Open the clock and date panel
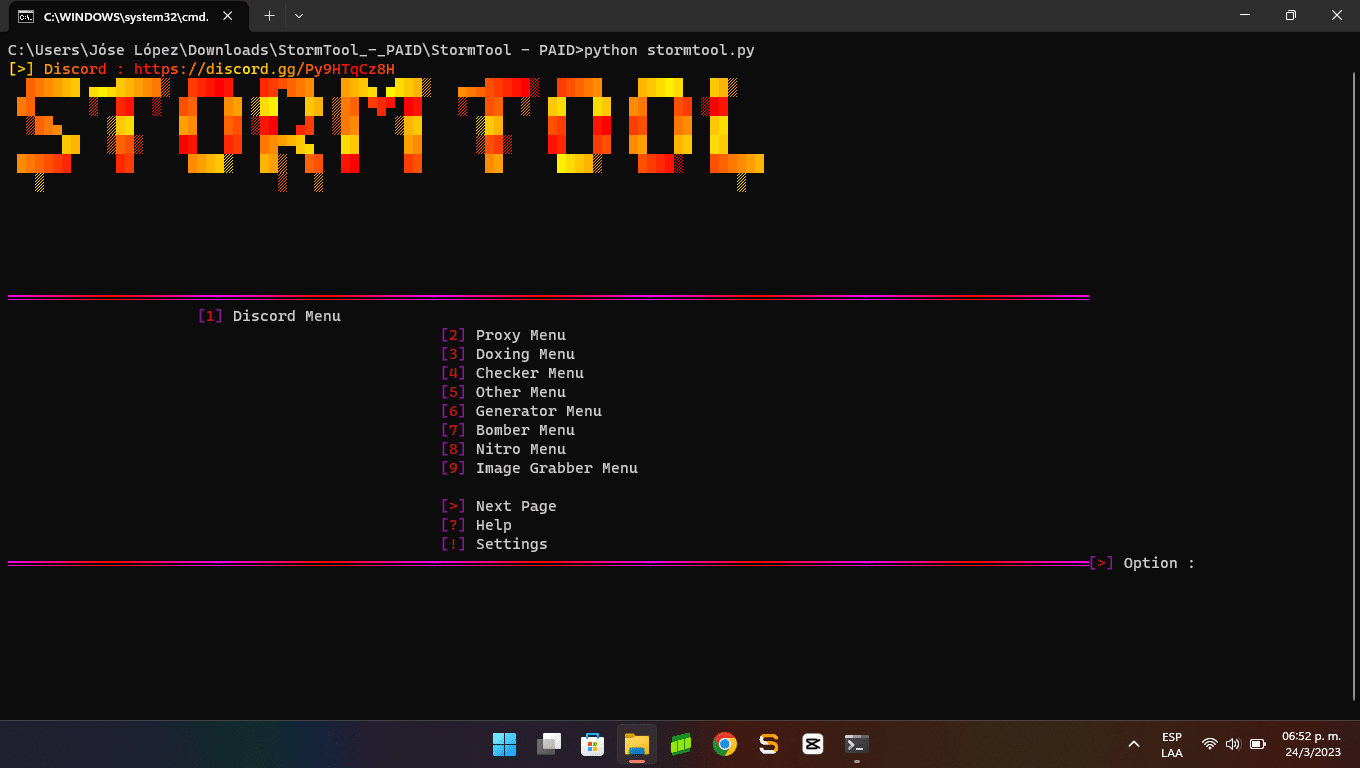The height and width of the screenshot is (768, 1360). click(x=1311, y=744)
